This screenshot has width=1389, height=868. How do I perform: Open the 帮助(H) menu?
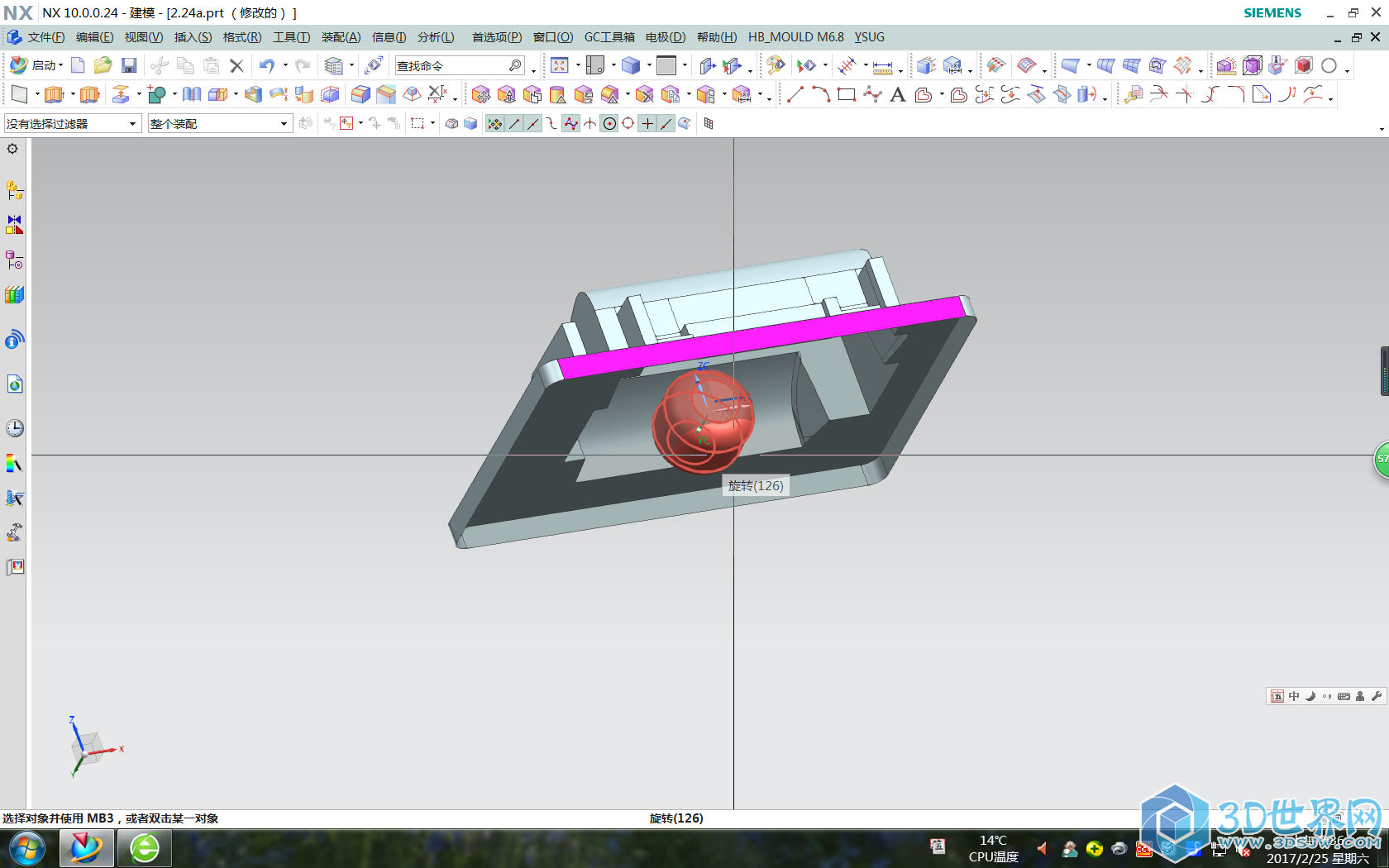(716, 37)
